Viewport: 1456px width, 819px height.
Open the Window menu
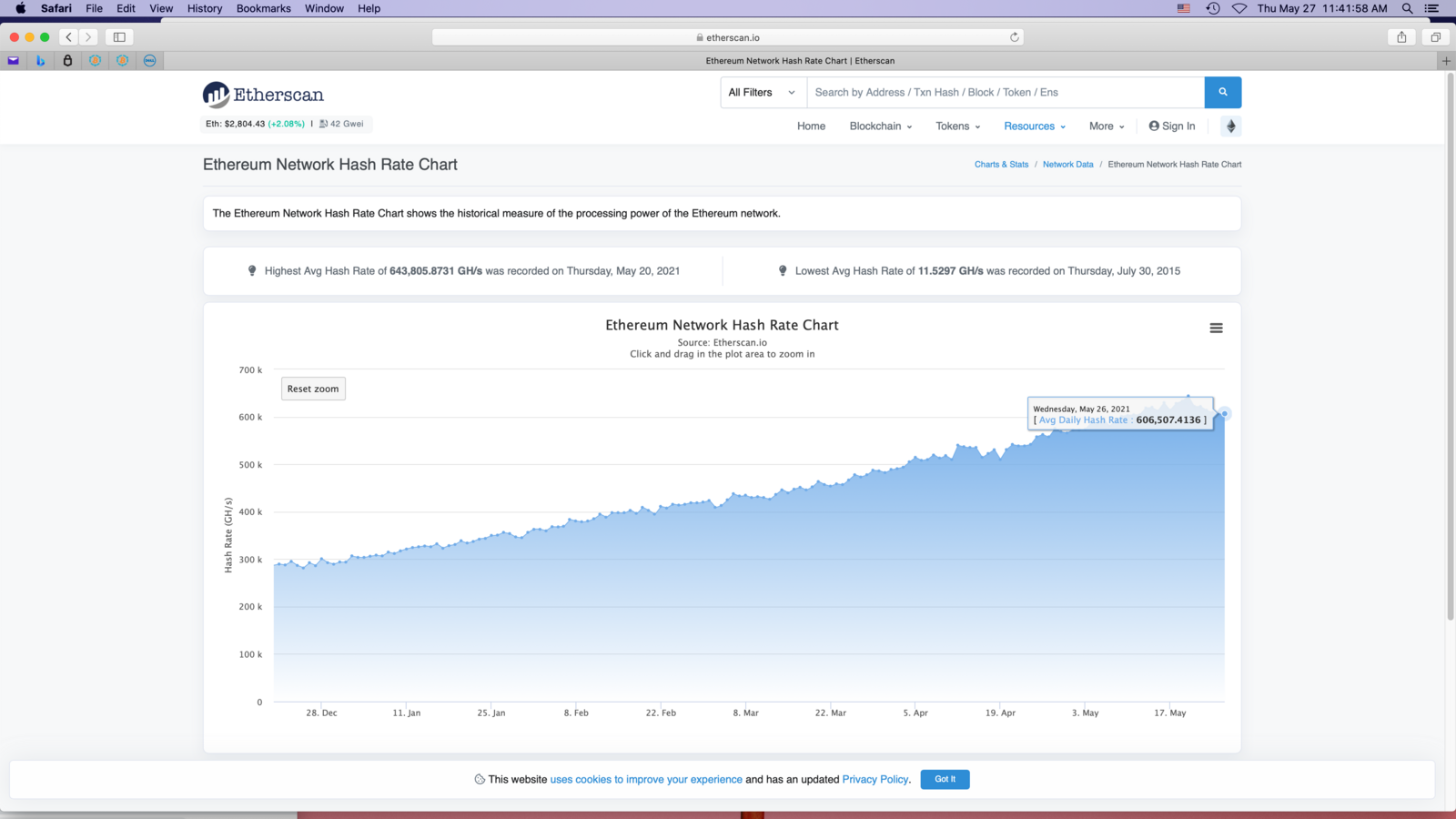click(x=324, y=8)
